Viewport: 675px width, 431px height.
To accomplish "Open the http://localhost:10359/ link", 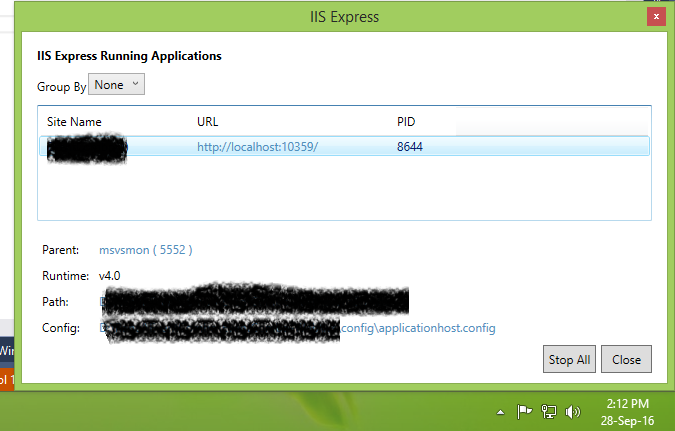I will 257,147.
